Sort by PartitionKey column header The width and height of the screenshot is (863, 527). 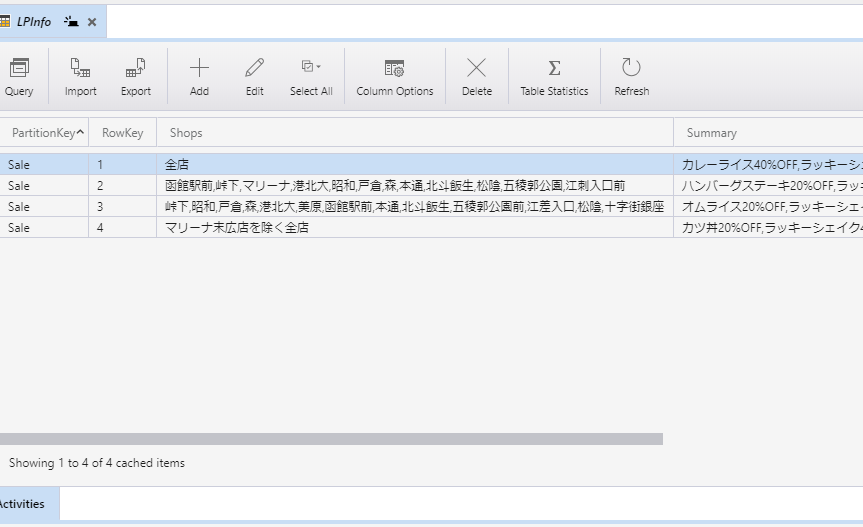point(43,133)
